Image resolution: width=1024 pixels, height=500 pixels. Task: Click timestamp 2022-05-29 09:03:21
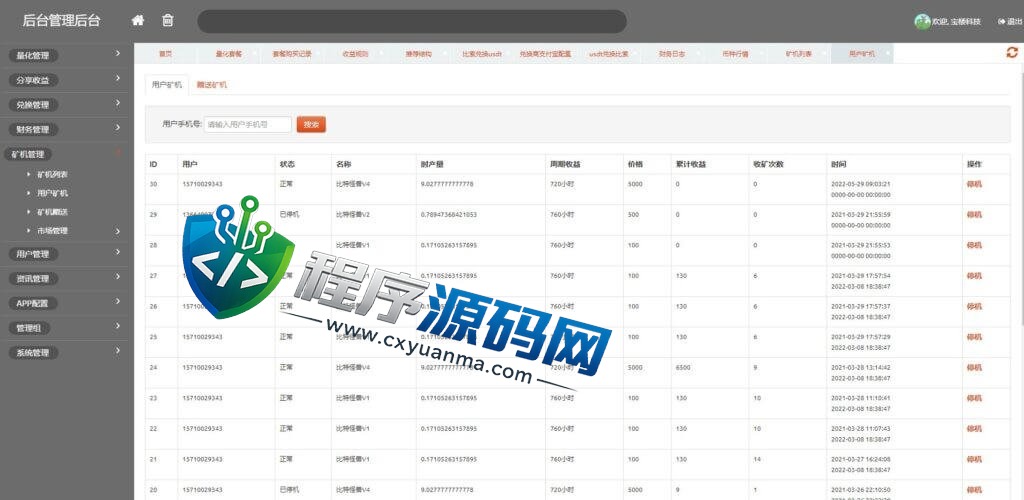pos(861,184)
